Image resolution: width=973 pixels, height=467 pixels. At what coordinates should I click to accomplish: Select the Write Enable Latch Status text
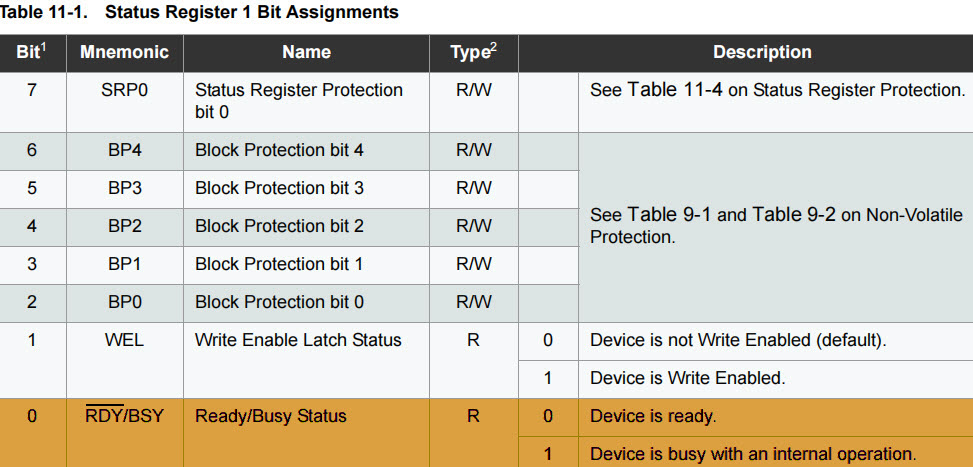click(x=298, y=340)
